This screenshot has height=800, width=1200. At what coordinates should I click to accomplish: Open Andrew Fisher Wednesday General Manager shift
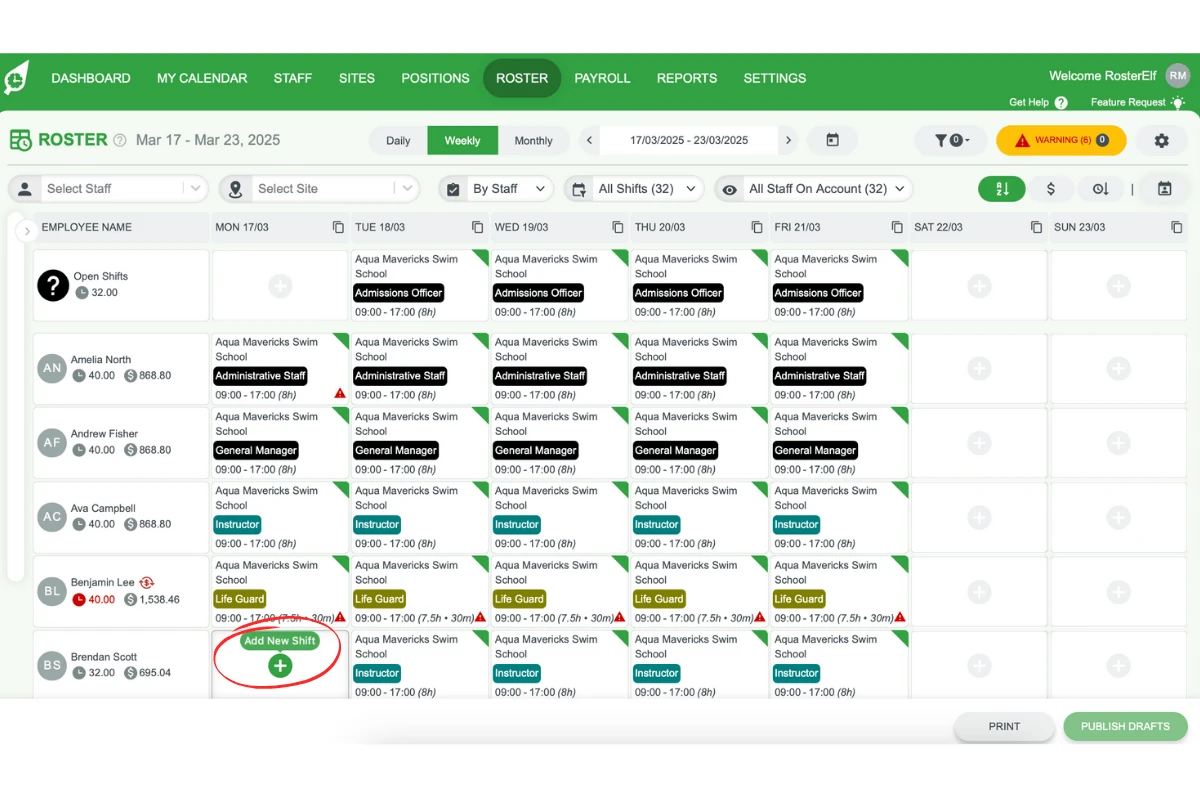pyautogui.click(x=559, y=443)
